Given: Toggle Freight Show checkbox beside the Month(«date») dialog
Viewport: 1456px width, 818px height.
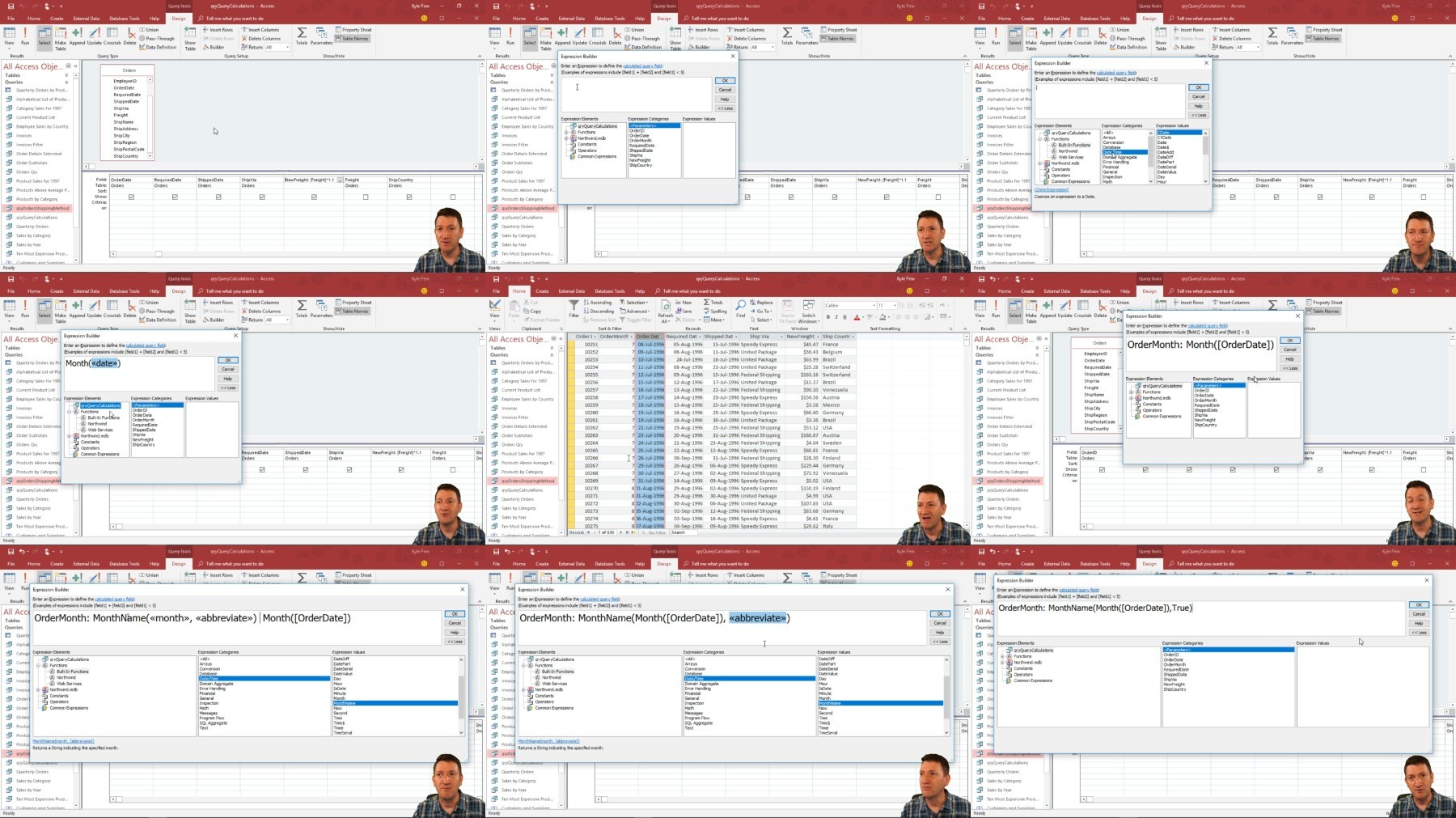Looking at the screenshot, I should pos(453,469).
